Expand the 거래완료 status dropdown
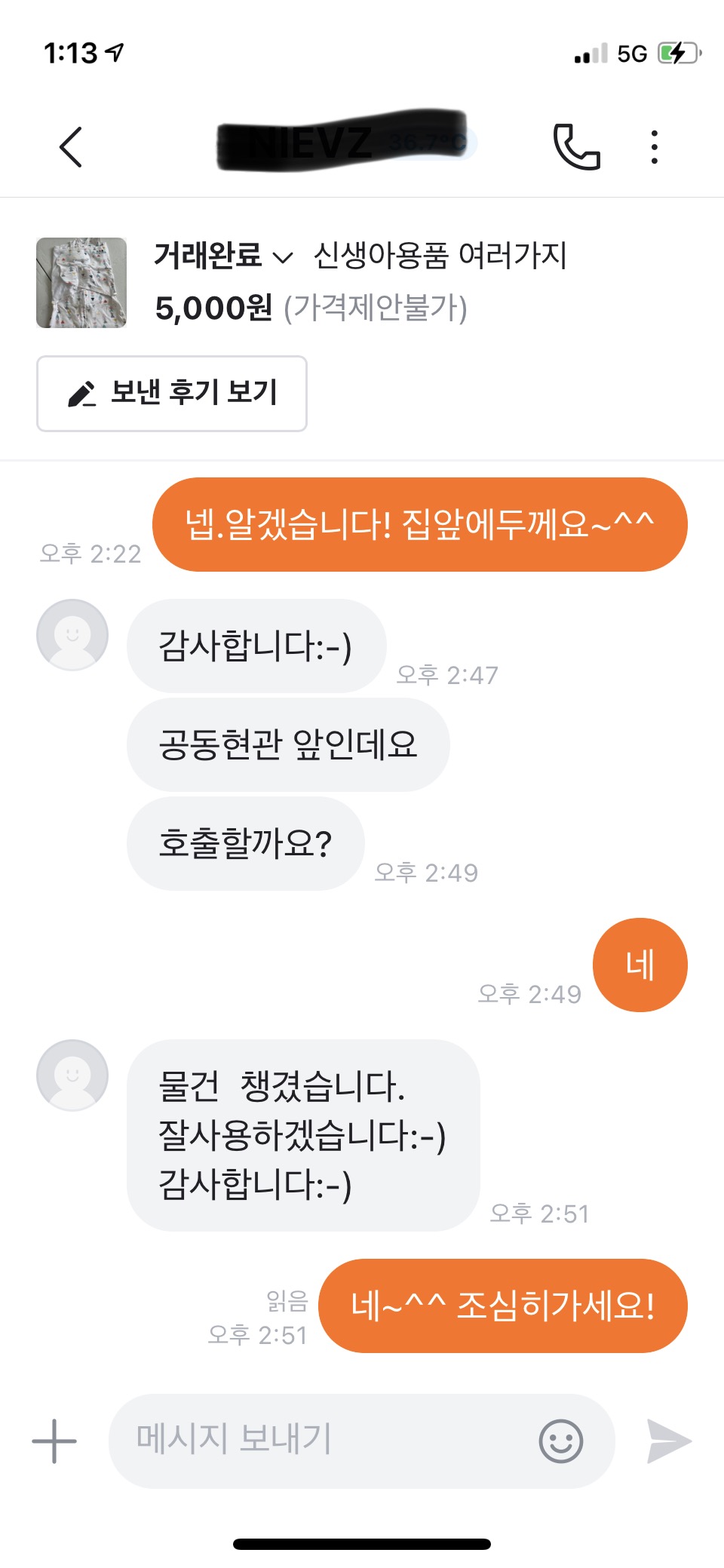The height and width of the screenshot is (1568, 724). click(223, 256)
